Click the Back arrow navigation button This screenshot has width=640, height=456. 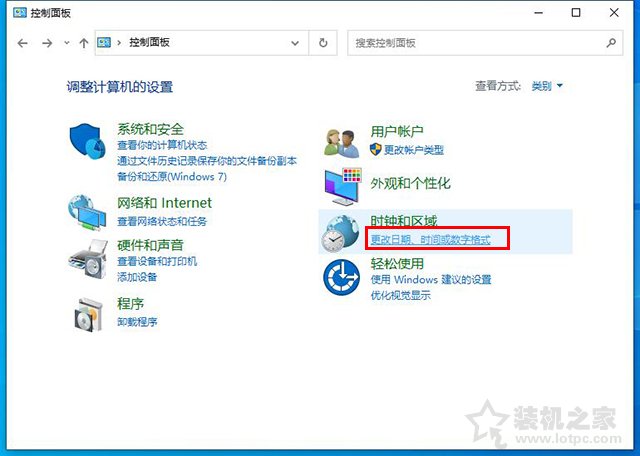click(x=22, y=43)
